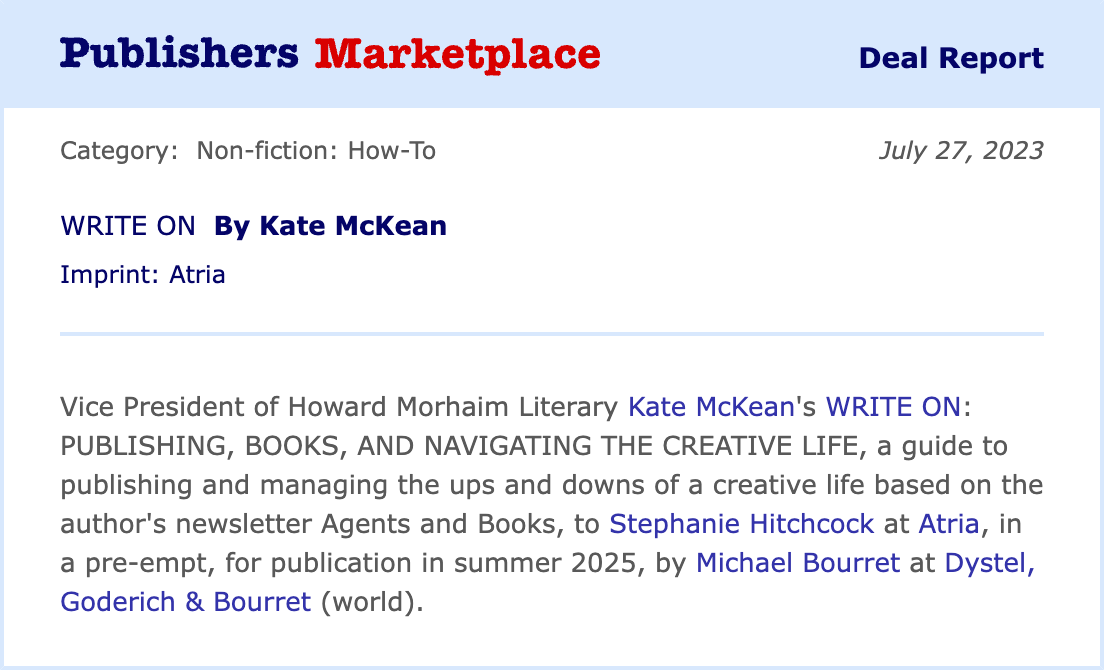Select the Non-fiction: How-To category text
1104x670 pixels.
316,151
